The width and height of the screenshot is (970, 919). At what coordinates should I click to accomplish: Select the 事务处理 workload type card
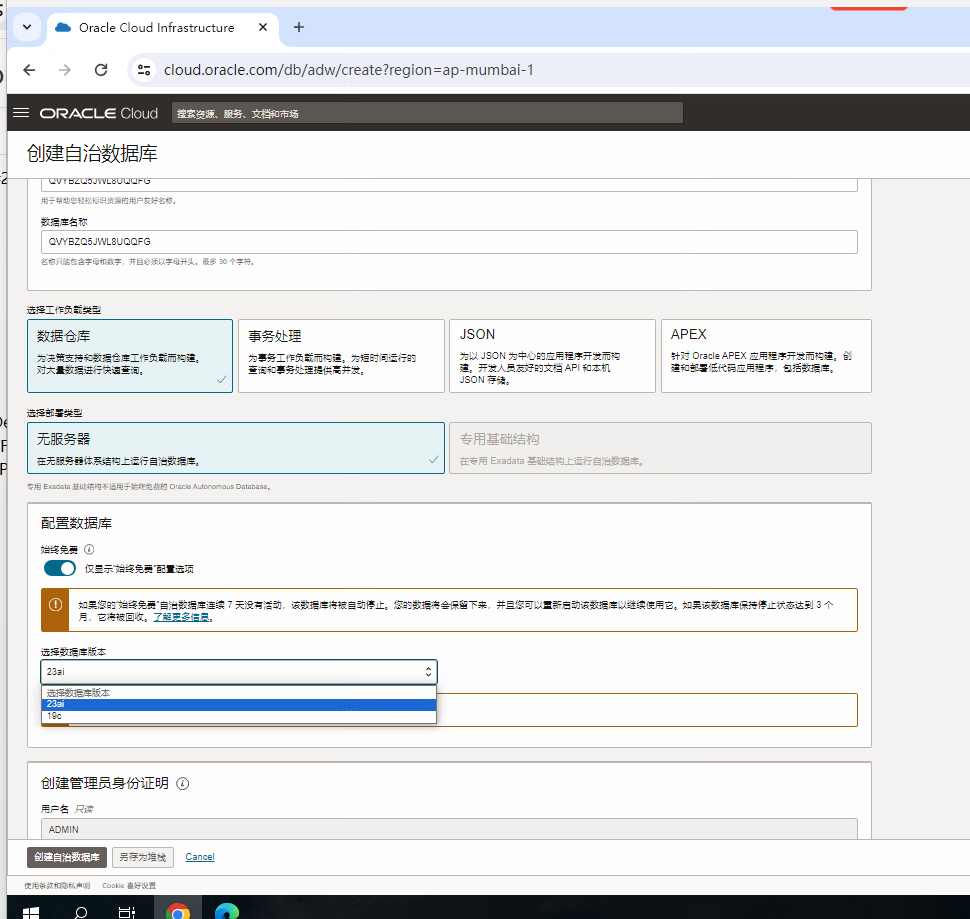pos(341,356)
